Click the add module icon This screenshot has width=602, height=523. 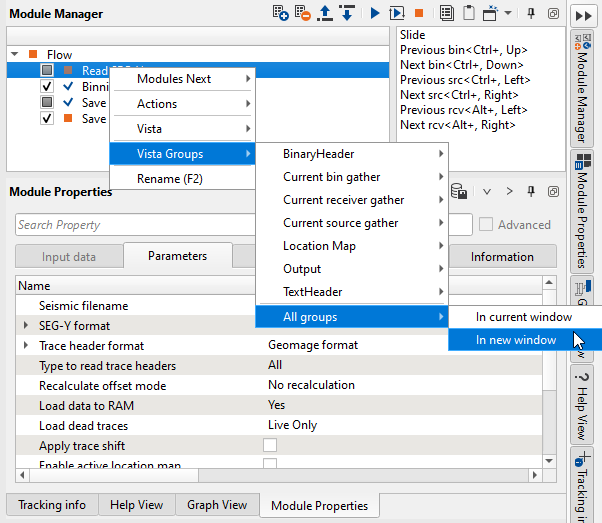pos(281,13)
